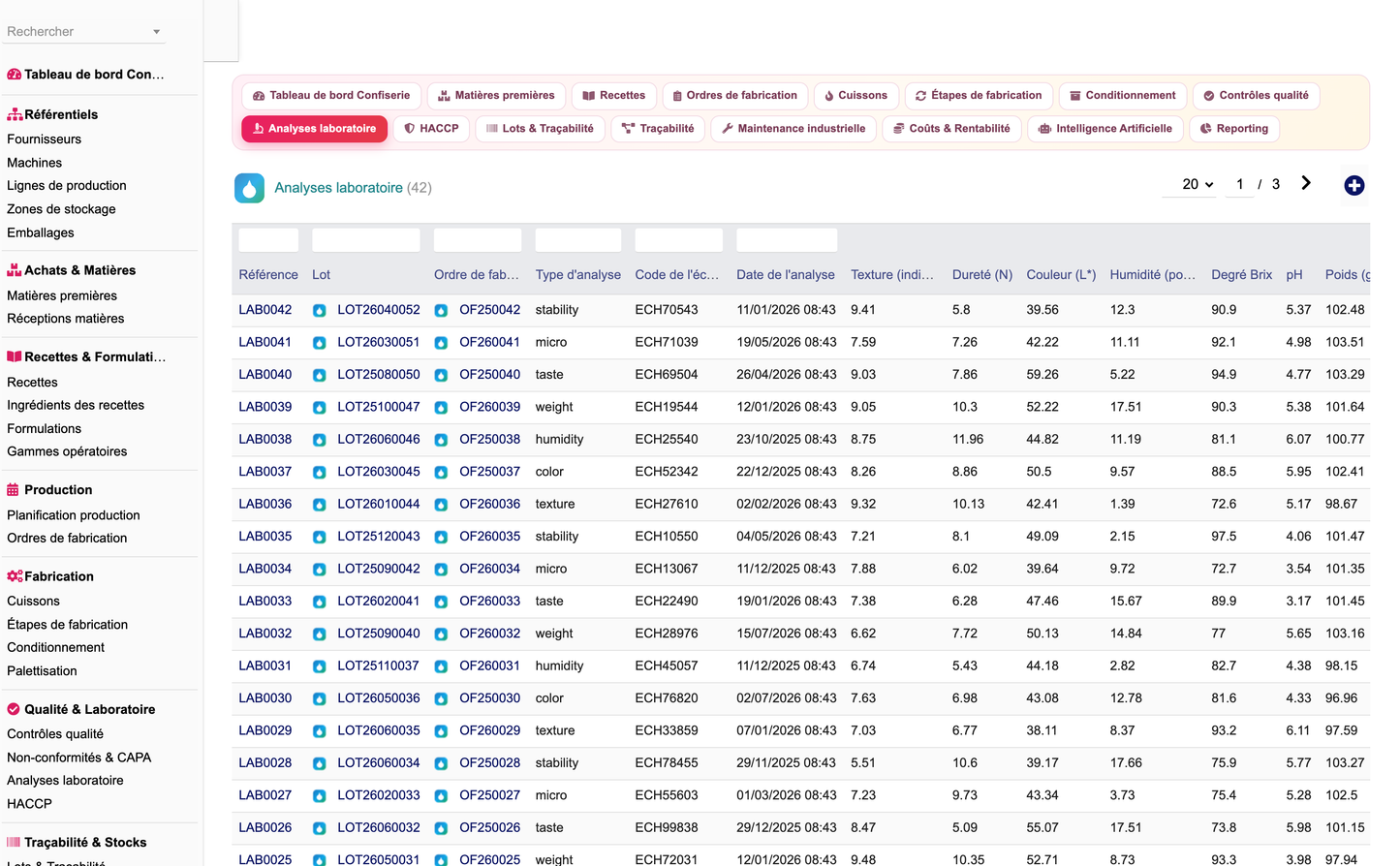Open Fournisseurs in the sidebar
The height and width of the screenshot is (866, 1400).
pos(45,139)
